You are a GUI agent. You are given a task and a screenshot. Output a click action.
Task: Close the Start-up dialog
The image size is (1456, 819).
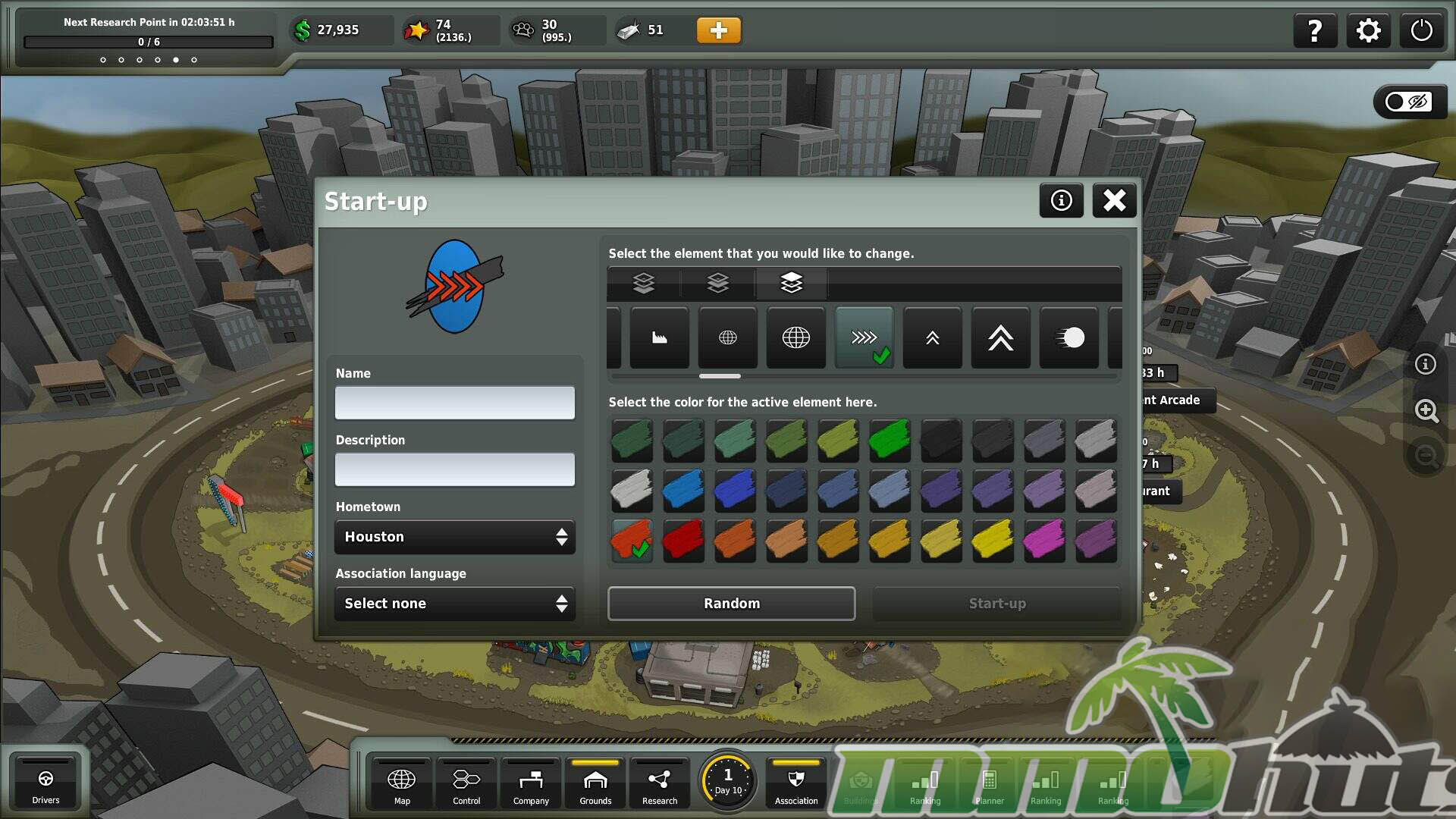pyautogui.click(x=1114, y=200)
